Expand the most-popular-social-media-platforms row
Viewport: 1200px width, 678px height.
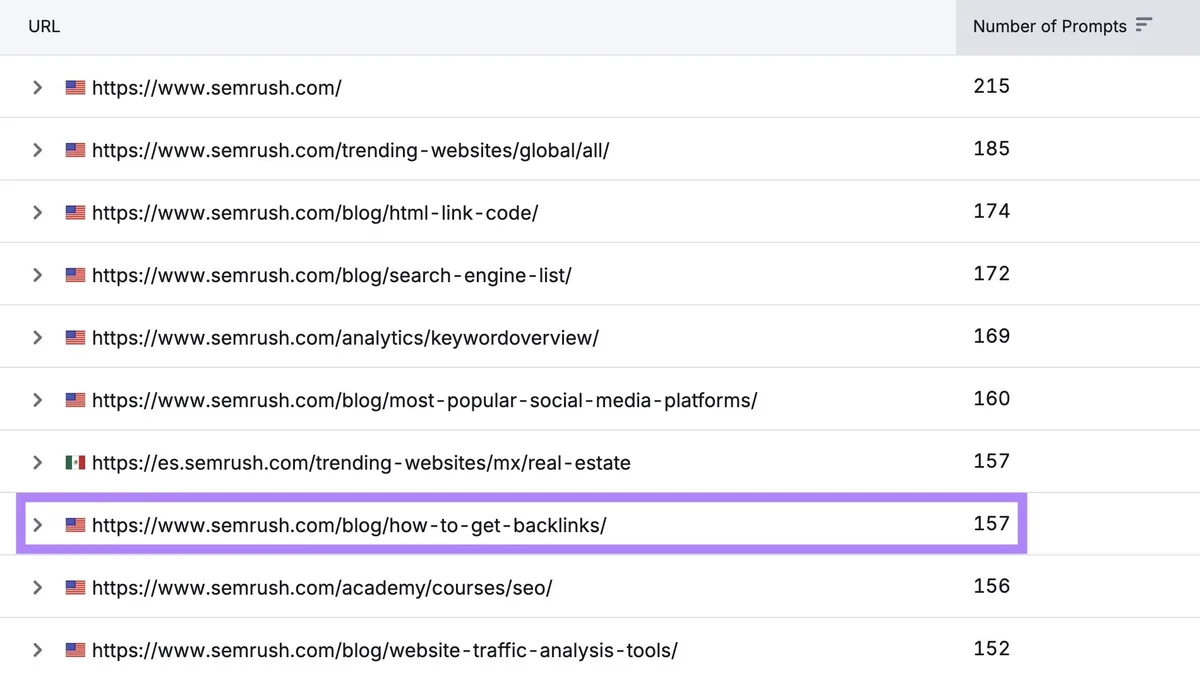pos(37,400)
